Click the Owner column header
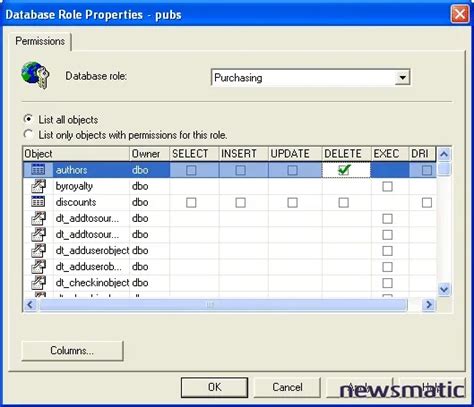This screenshot has width=474, height=407. (149, 154)
